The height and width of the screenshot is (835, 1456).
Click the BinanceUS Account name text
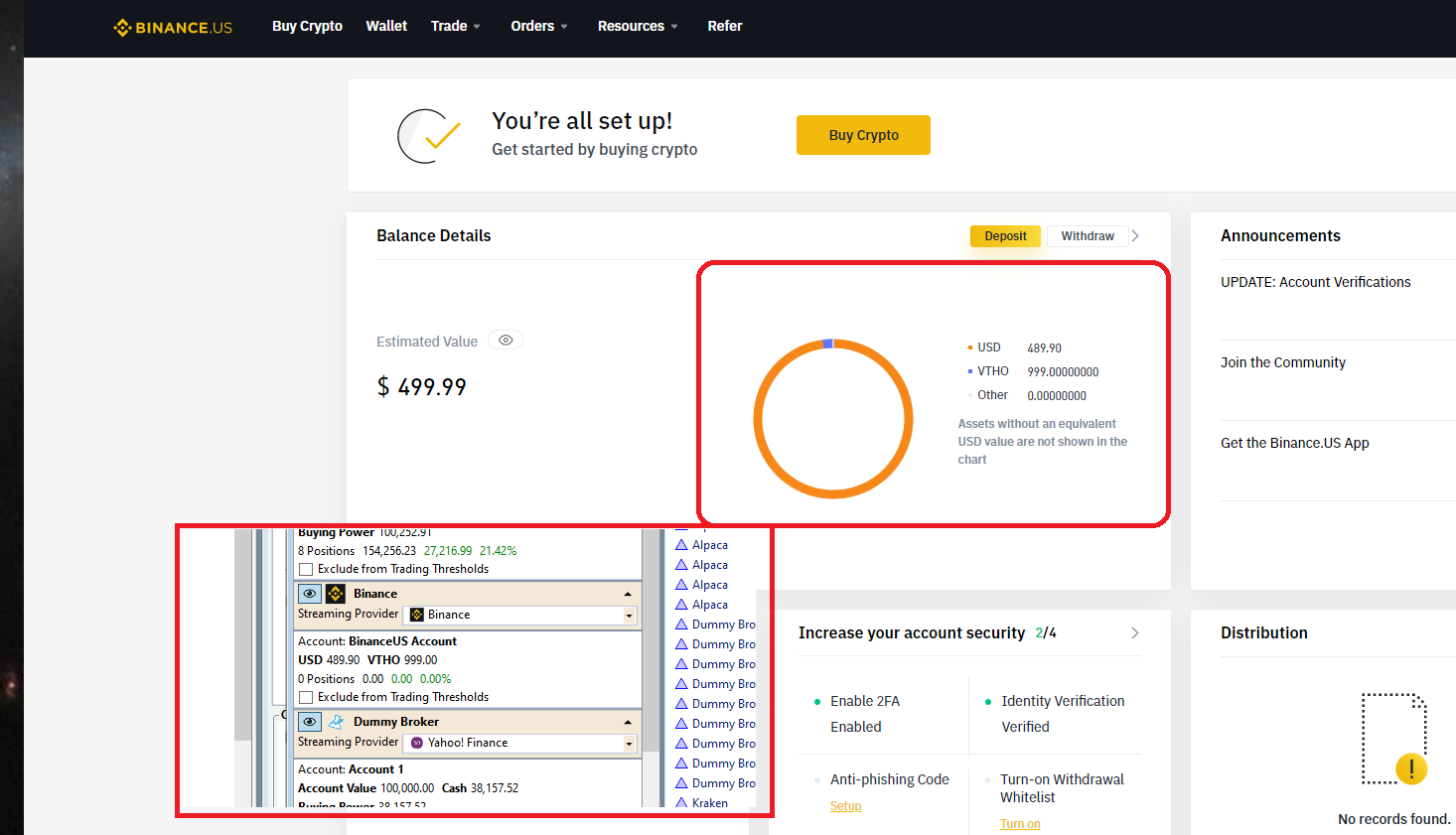pos(402,641)
